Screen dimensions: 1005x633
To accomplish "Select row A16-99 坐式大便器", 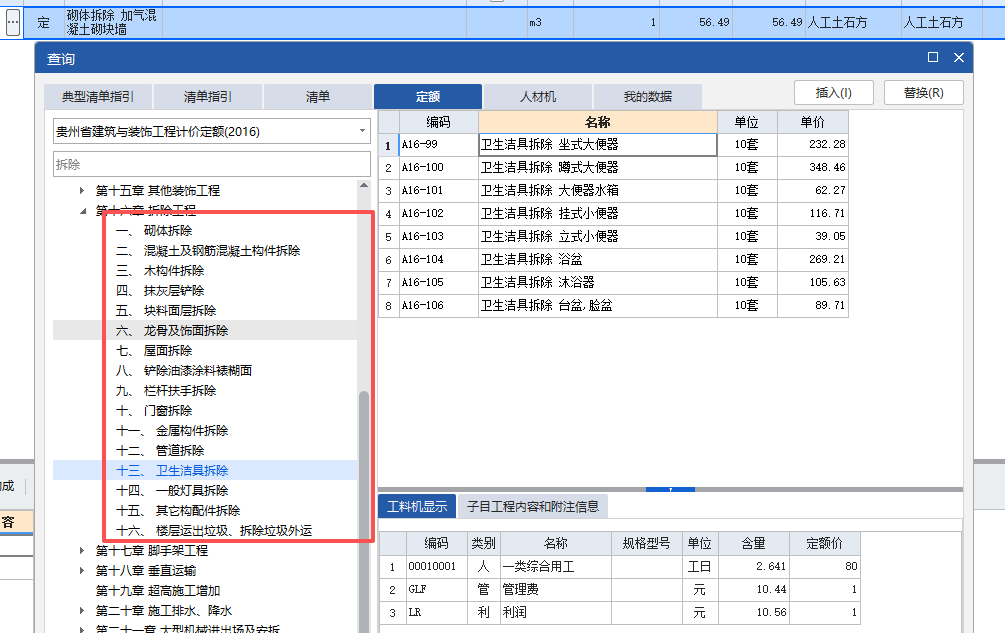I will point(613,145).
